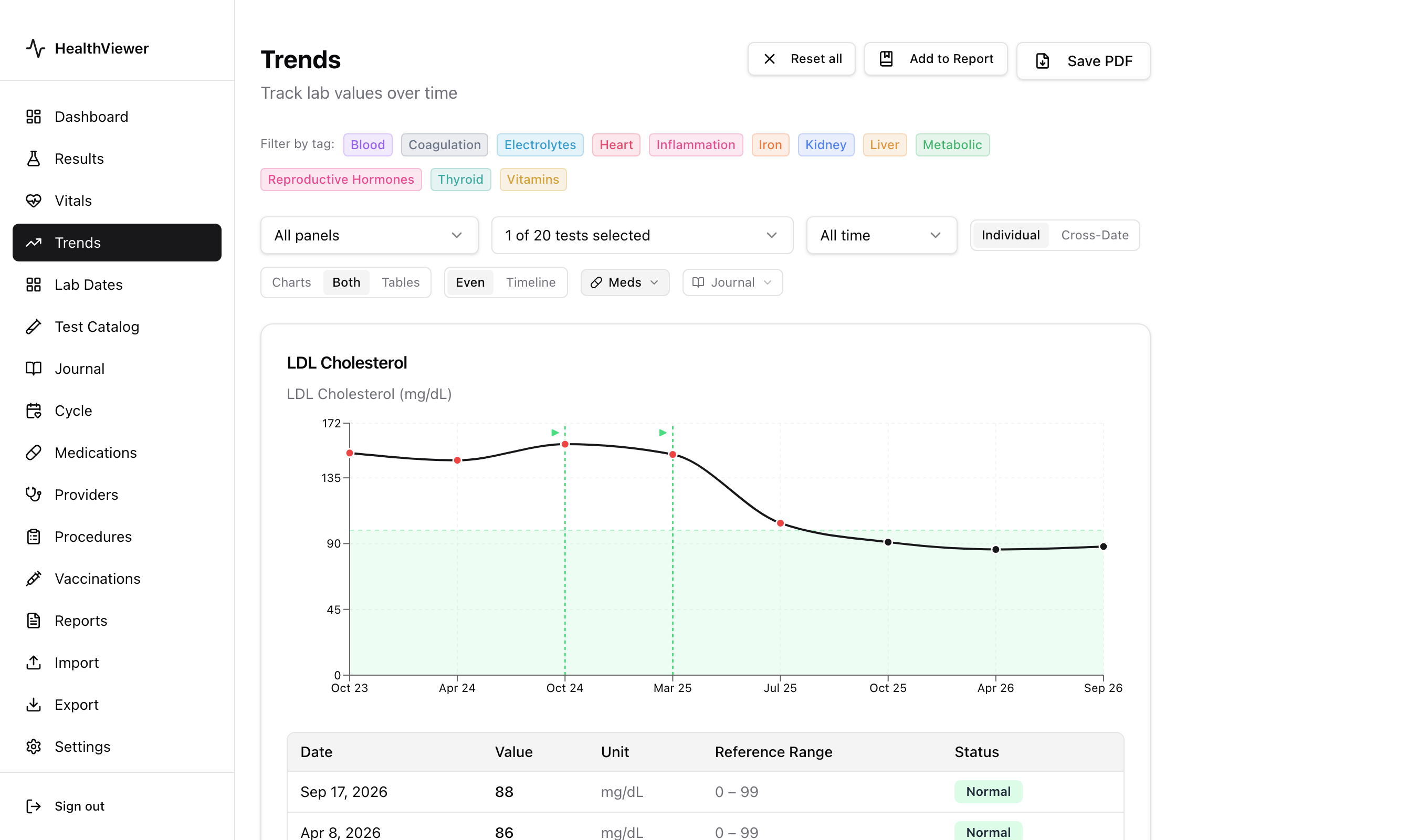The image size is (1428, 840).
Task: Click the Procedures clipboard icon
Action: click(34, 536)
